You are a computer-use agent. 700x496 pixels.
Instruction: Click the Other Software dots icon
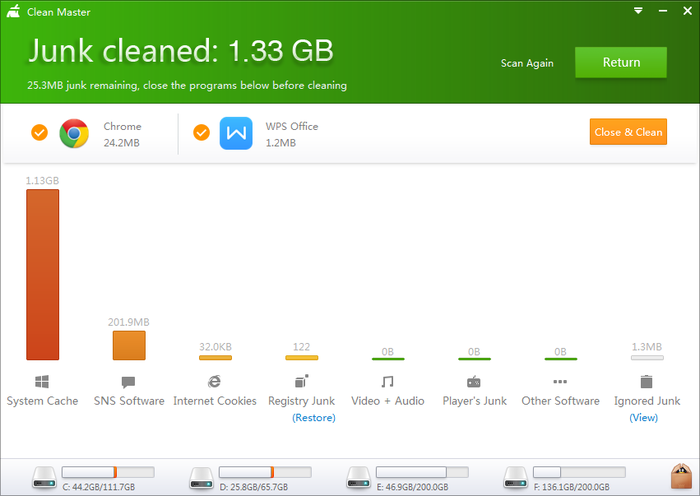click(560, 381)
